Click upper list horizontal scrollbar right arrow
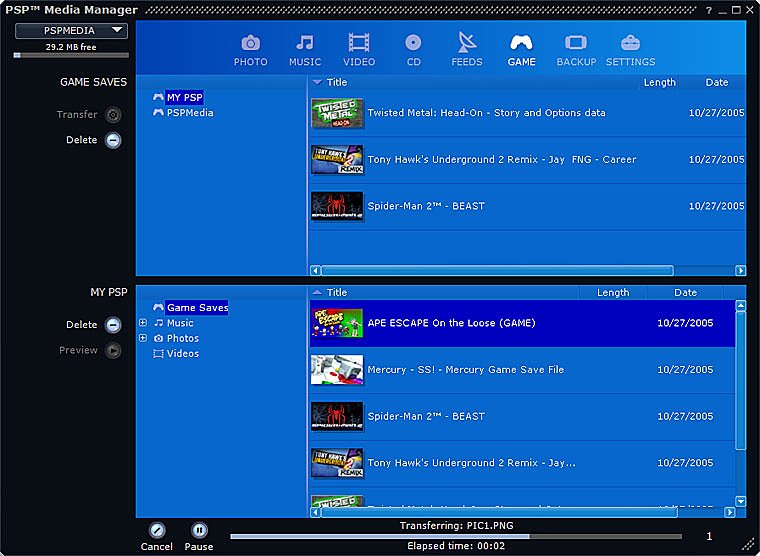Viewport: 760px width, 556px height. [740, 270]
